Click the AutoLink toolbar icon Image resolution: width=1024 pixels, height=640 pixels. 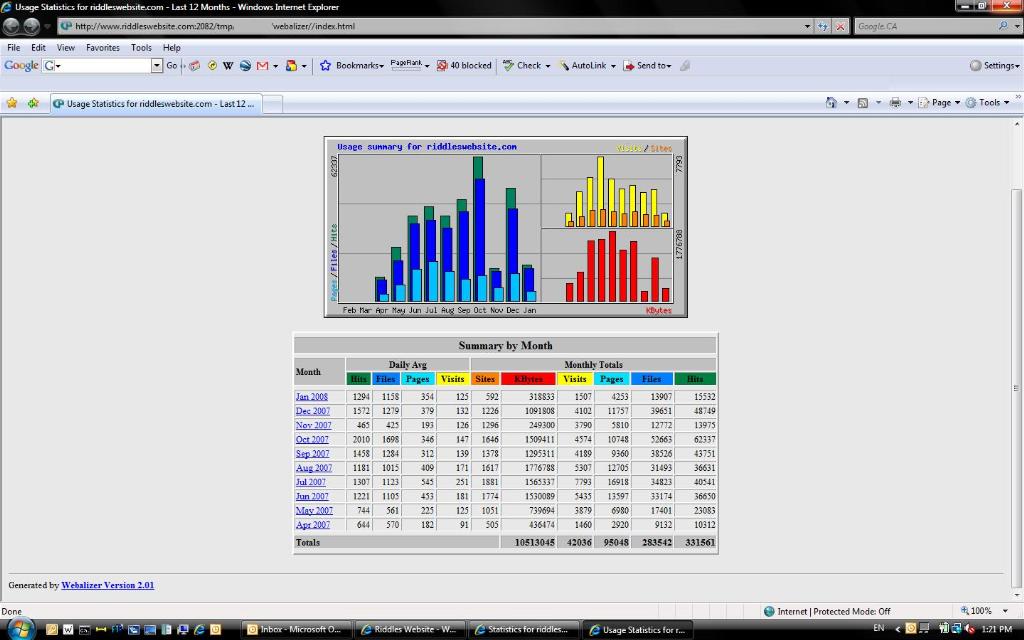[563, 65]
